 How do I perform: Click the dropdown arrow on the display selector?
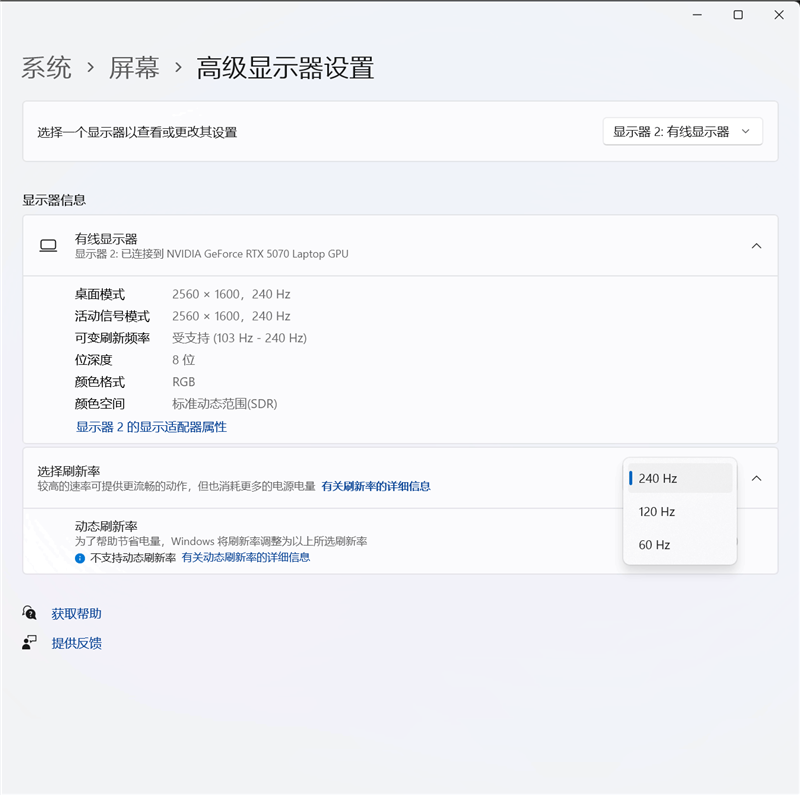pos(747,131)
